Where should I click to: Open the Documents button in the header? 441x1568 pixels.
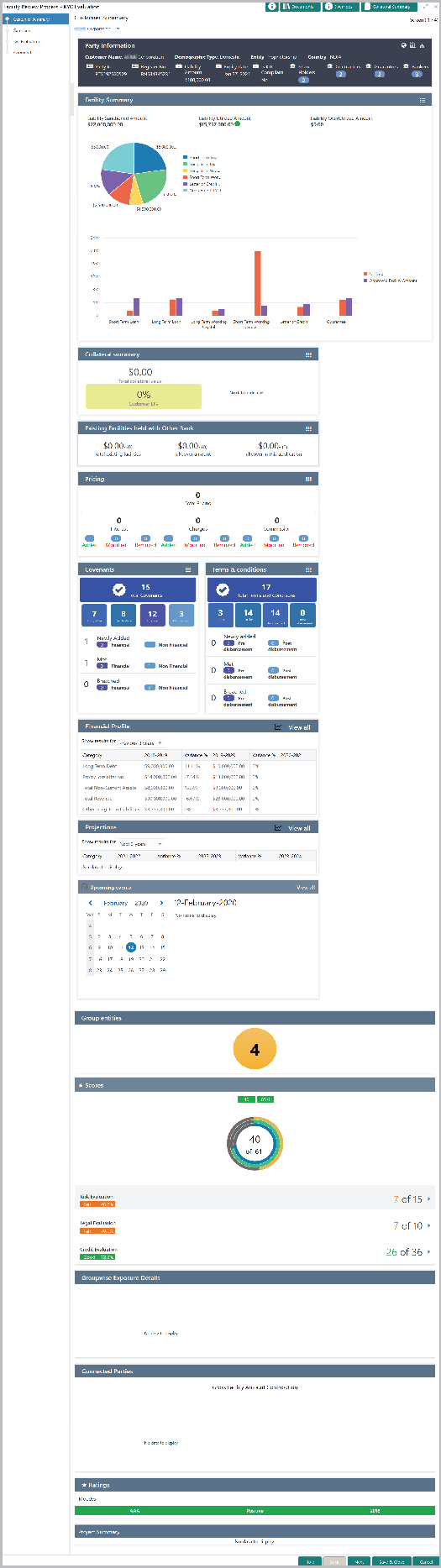click(300, 7)
